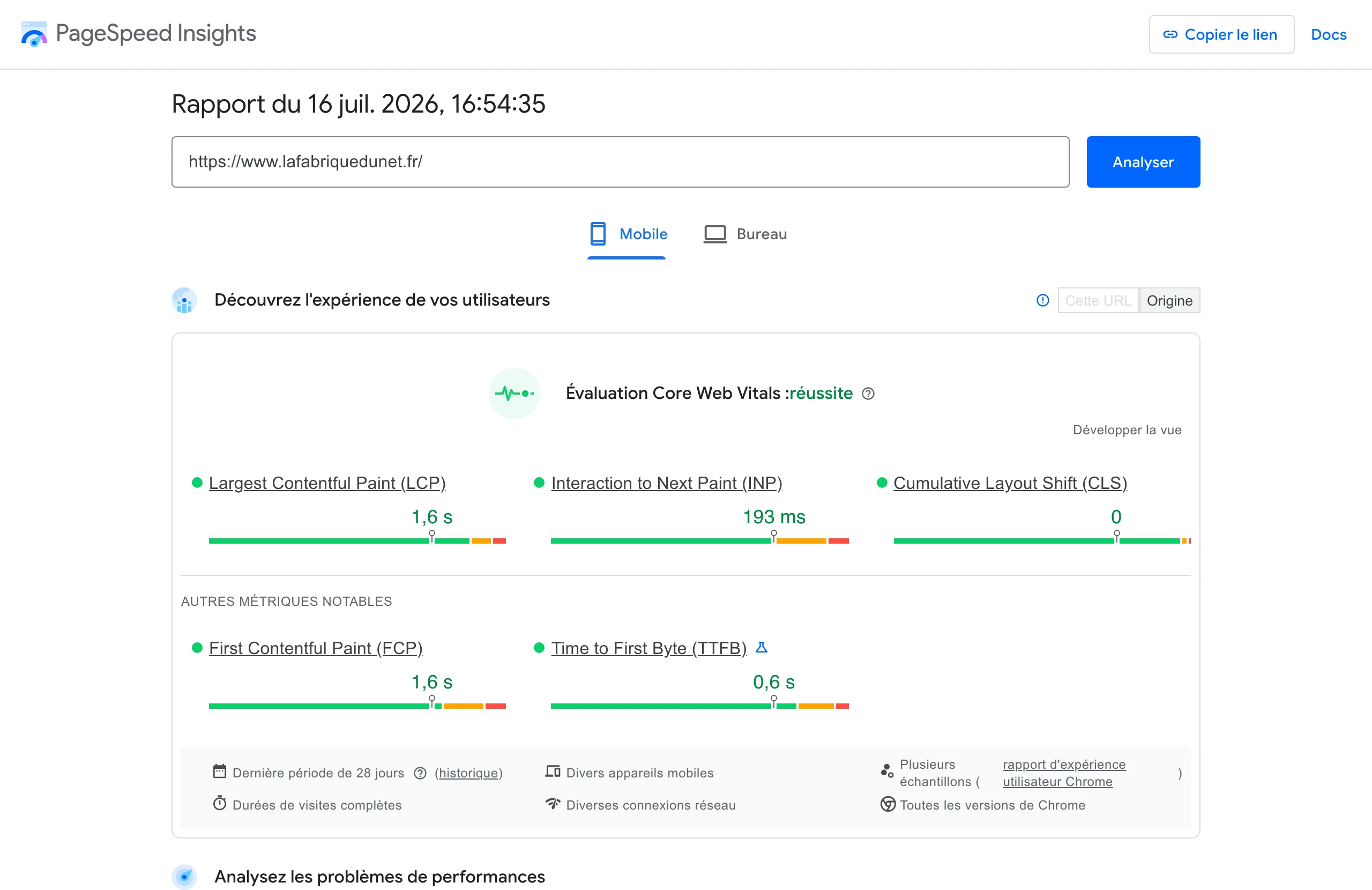The height and width of the screenshot is (890, 1372).
Task: Click the Analysez les problèmes de performances heading
Action: tap(379, 877)
